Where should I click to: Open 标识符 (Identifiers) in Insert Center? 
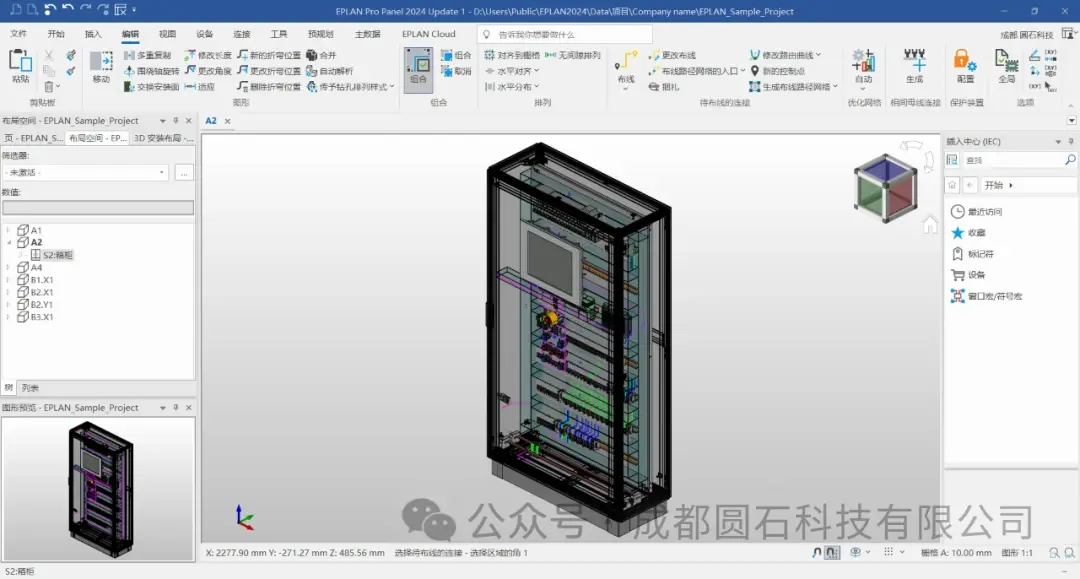pyautogui.click(x=973, y=254)
